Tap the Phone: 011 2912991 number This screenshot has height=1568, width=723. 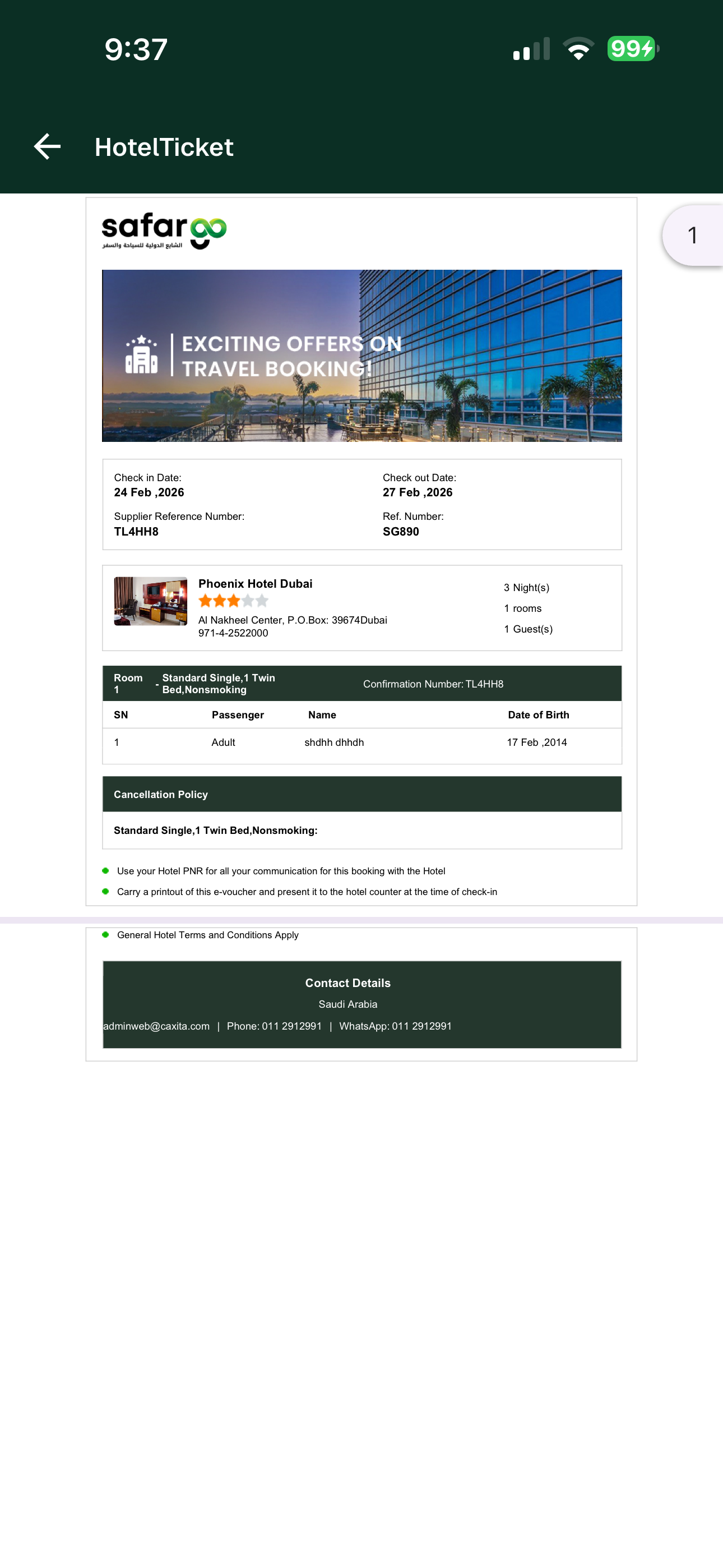(x=274, y=1026)
